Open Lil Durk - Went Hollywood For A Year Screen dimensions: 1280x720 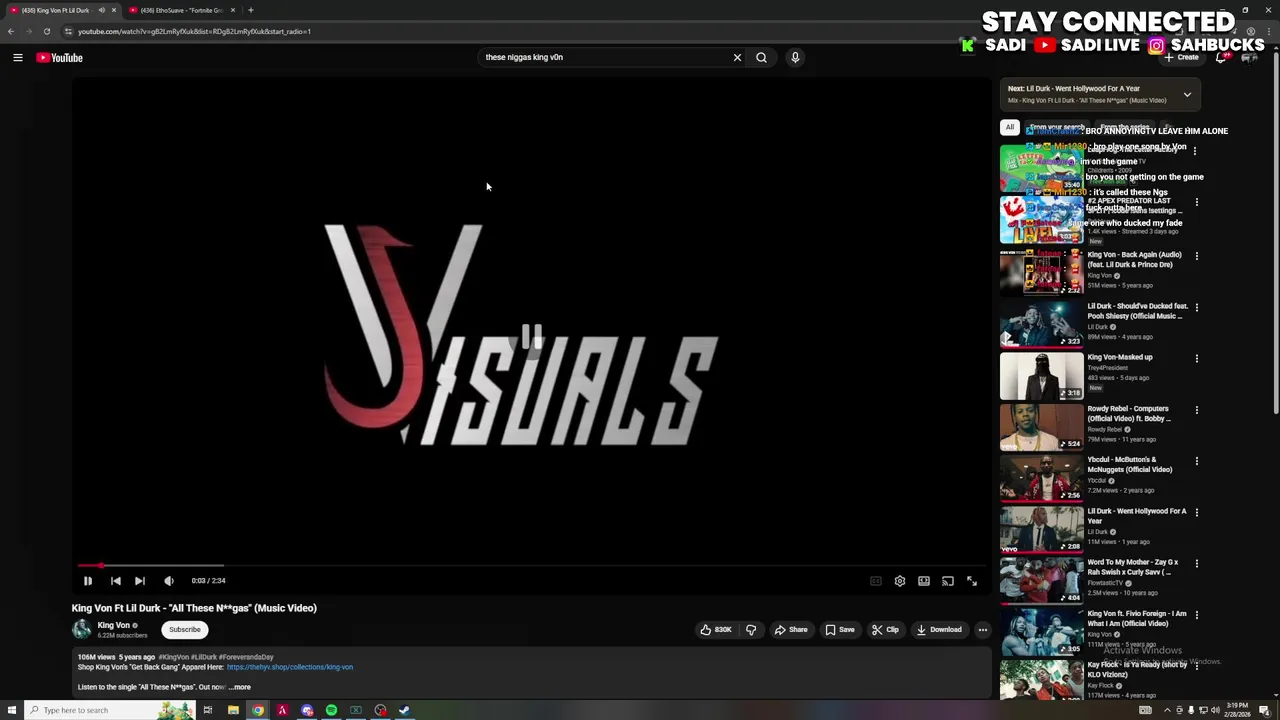[1137, 516]
